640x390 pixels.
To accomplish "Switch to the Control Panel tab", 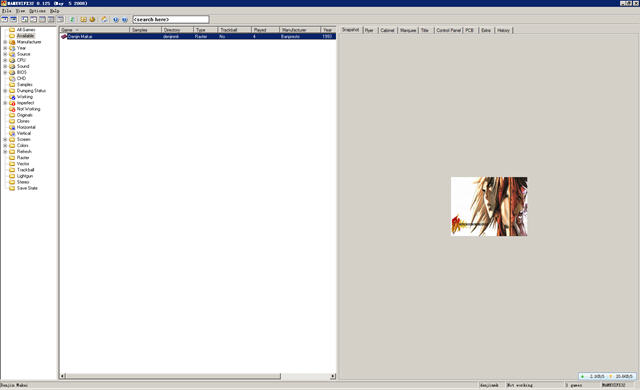I will (448, 30).
